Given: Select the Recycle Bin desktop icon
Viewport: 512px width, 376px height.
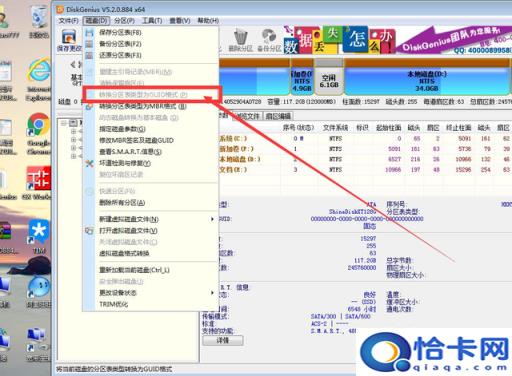Looking at the screenshot, I should (x=39, y=22).
